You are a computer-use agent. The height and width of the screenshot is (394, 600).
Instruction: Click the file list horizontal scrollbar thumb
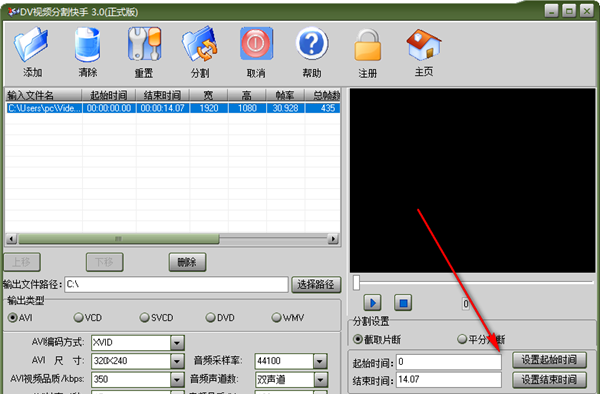click(x=119, y=239)
